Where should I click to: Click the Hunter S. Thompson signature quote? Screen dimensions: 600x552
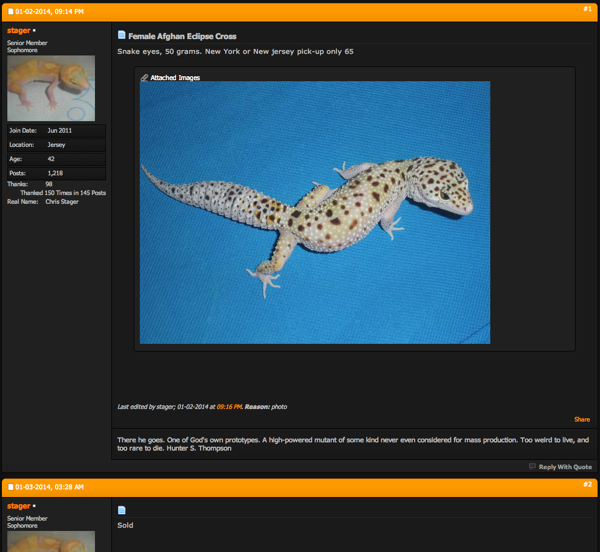353,444
